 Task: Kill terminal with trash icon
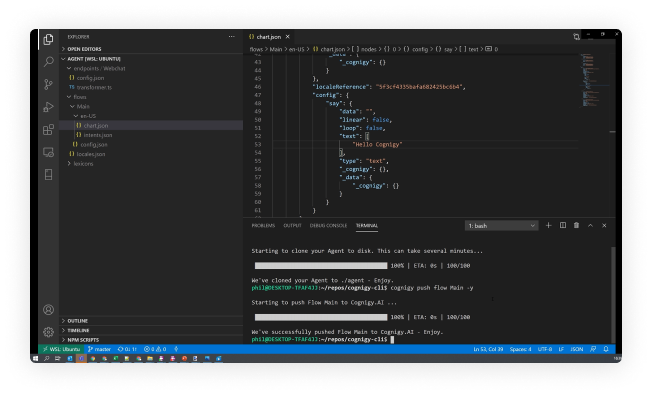pos(576,225)
